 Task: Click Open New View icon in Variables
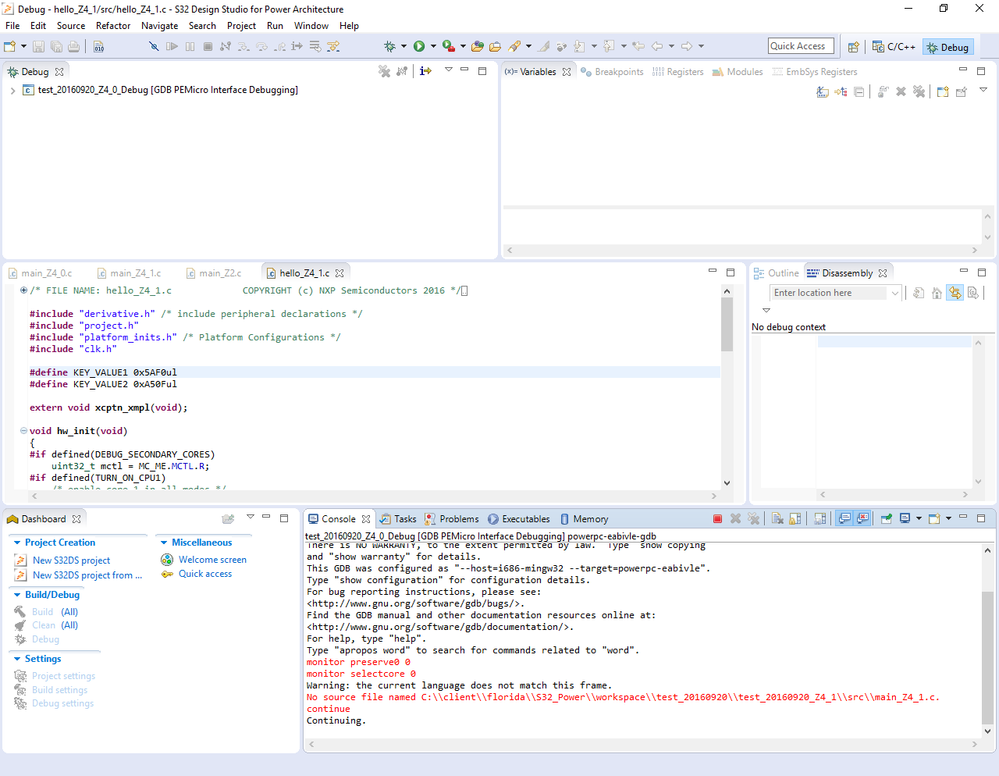pos(943,92)
